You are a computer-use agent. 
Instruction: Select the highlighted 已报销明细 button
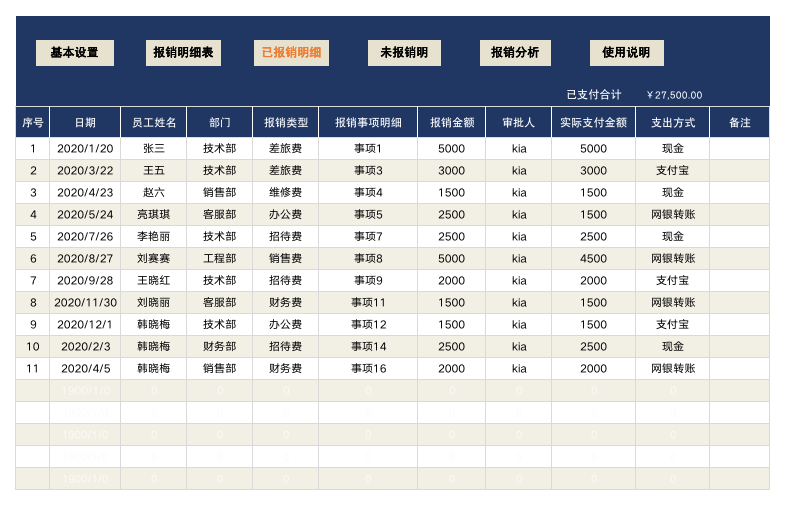(x=291, y=53)
